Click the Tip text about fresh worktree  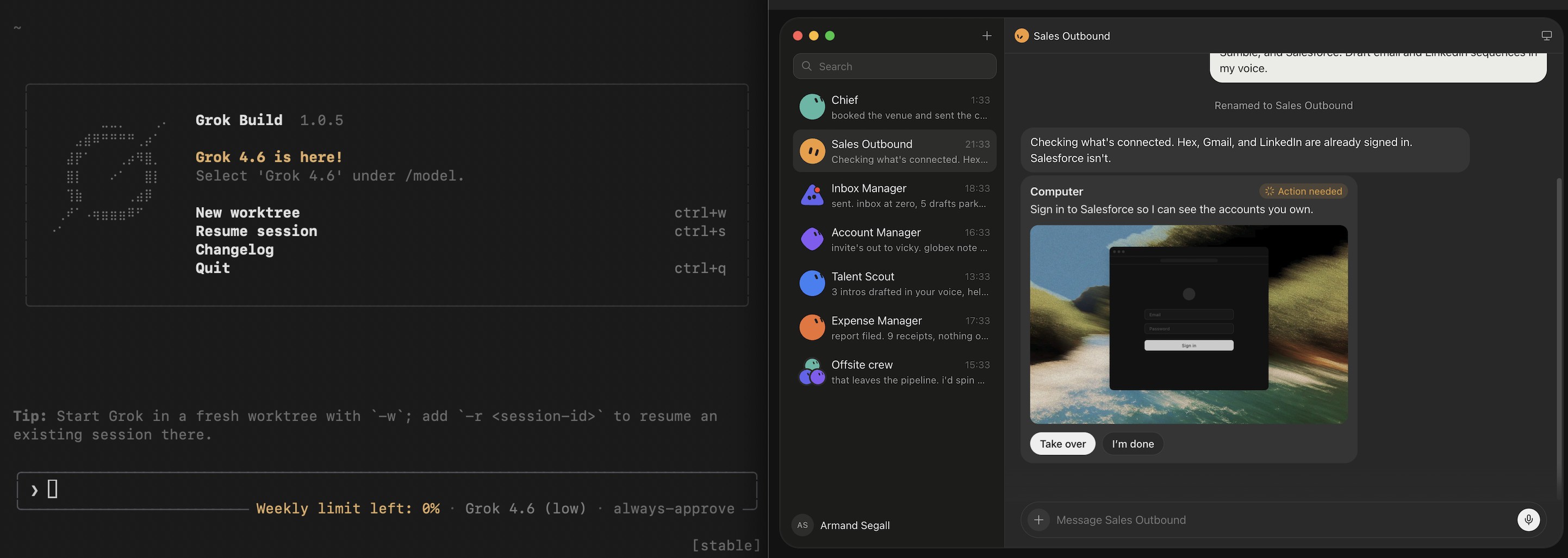(365, 425)
